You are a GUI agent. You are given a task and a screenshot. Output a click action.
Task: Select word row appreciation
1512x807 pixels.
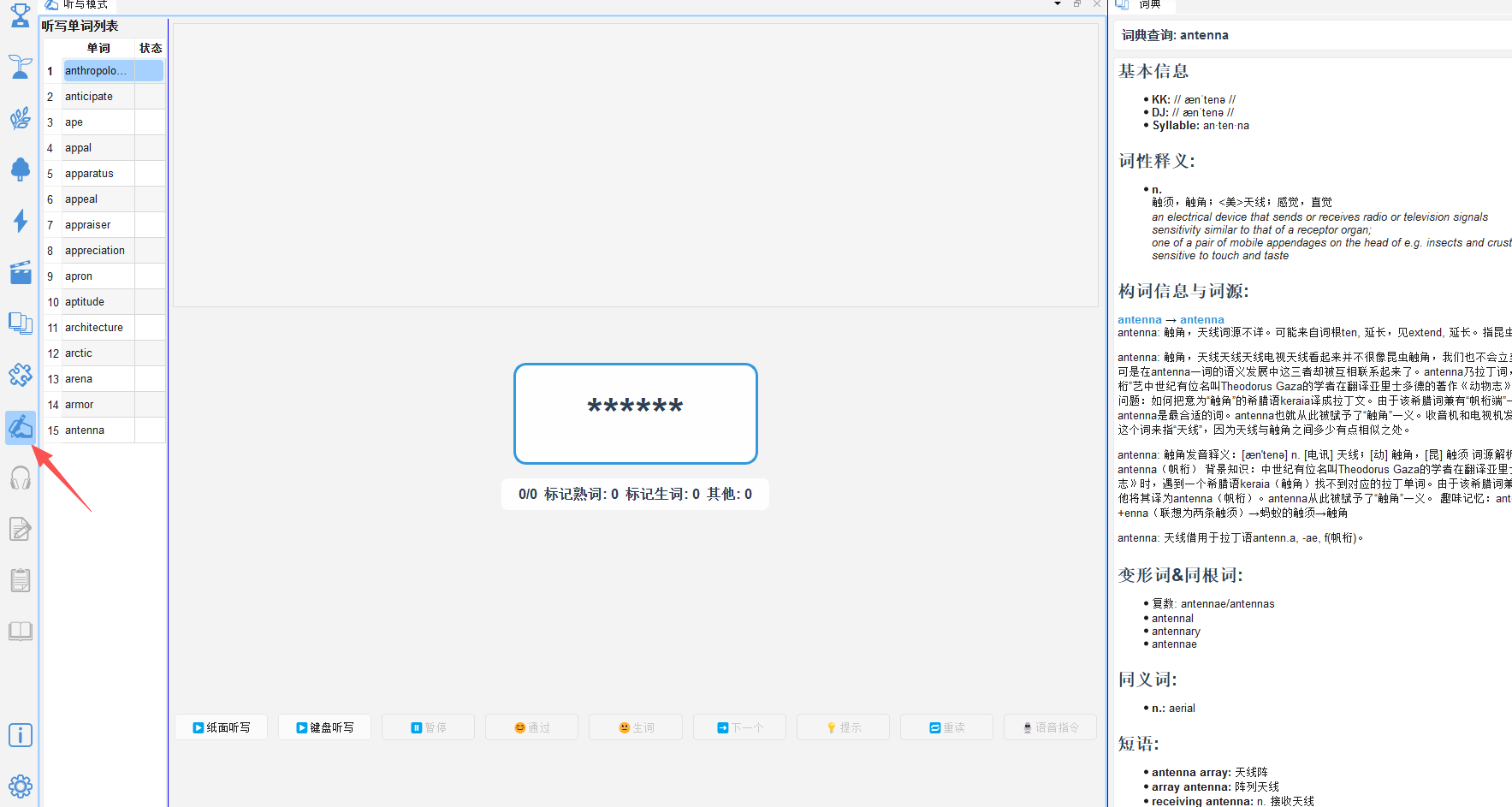(104, 251)
